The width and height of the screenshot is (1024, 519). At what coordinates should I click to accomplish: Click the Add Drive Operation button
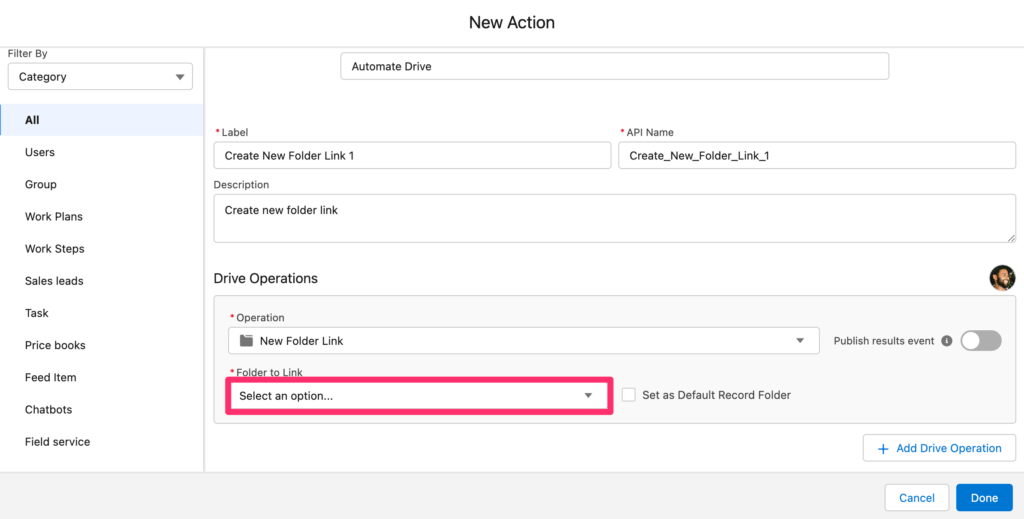pyautogui.click(x=939, y=448)
